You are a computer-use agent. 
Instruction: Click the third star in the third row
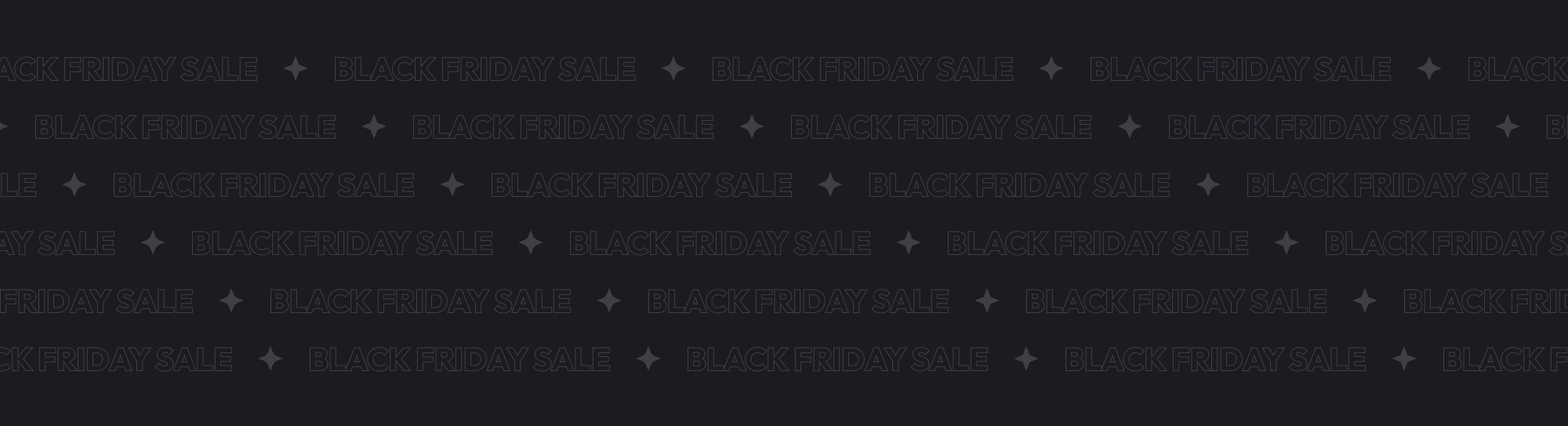tap(830, 185)
